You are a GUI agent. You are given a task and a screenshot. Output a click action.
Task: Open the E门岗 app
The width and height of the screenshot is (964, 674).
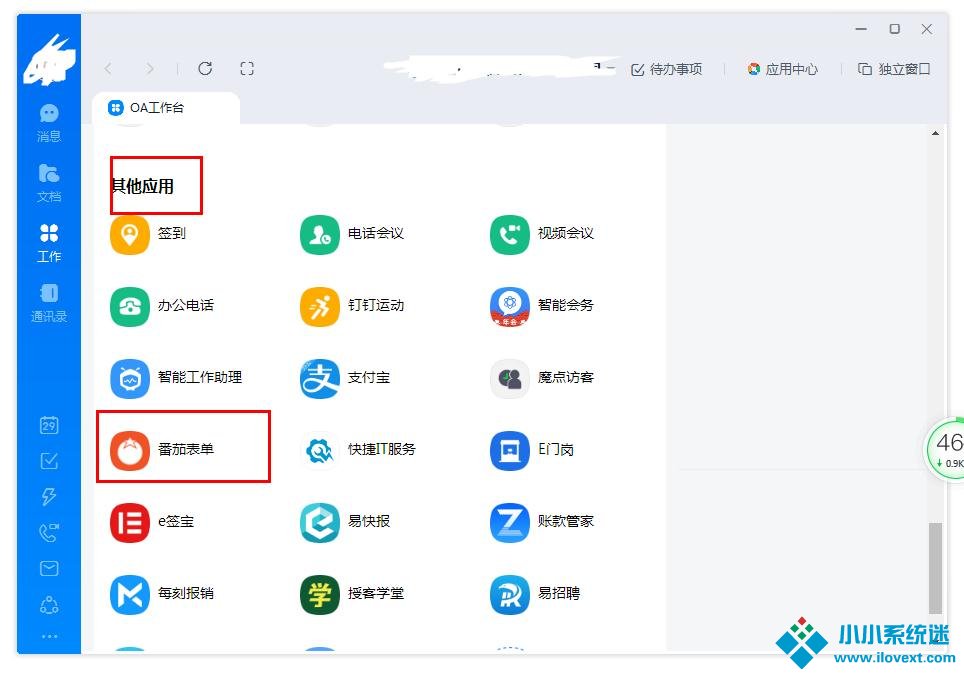532,450
